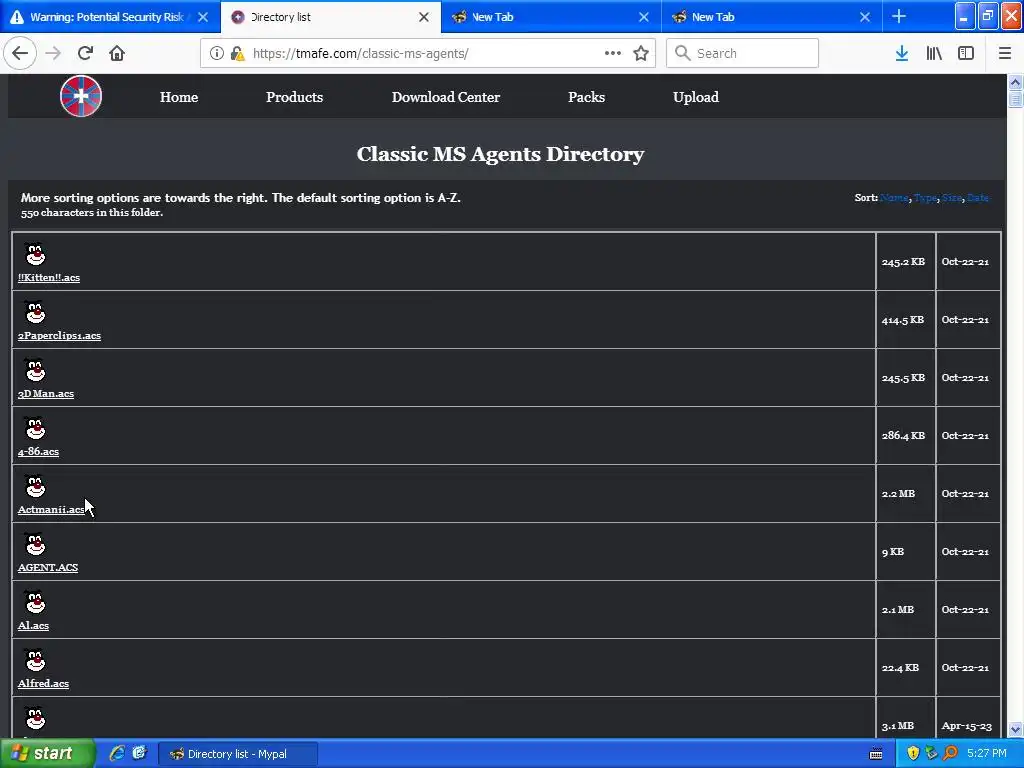Click the orange magnifier tray icon
The image size is (1024, 768).
[x=950, y=753]
